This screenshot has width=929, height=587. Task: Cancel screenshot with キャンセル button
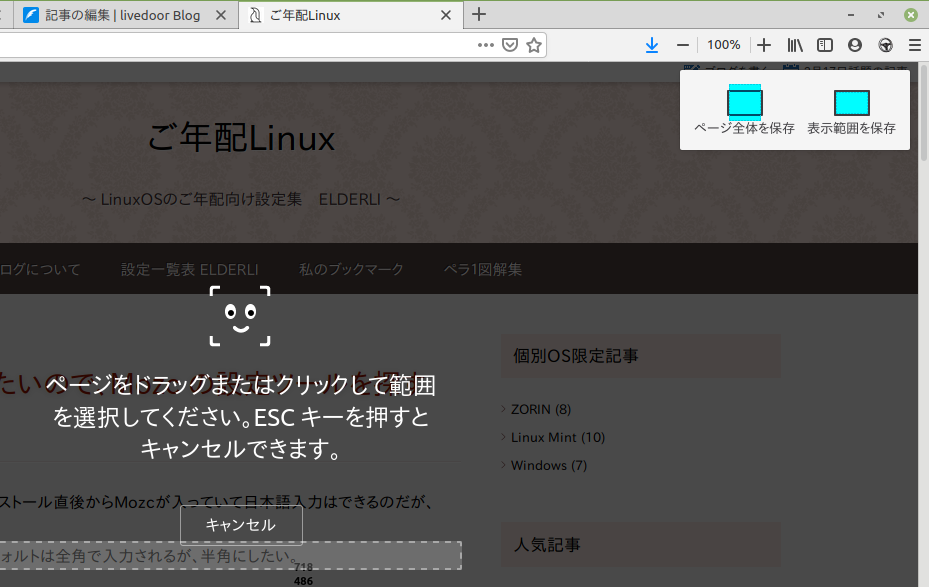241,525
